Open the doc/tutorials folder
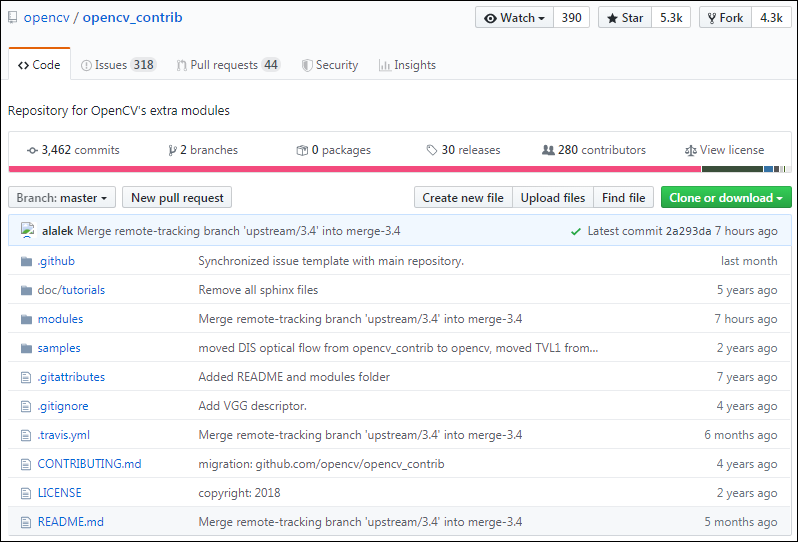Image resolution: width=798 pixels, height=542 pixels. click(71, 290)
